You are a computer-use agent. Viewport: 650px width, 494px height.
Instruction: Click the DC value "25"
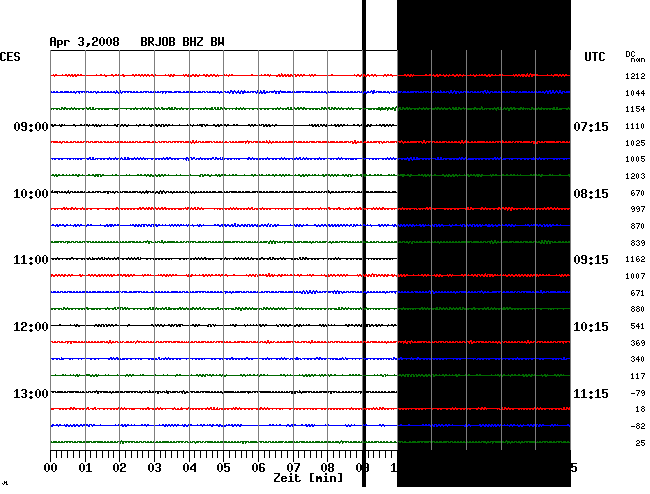[x=640, y=443]
